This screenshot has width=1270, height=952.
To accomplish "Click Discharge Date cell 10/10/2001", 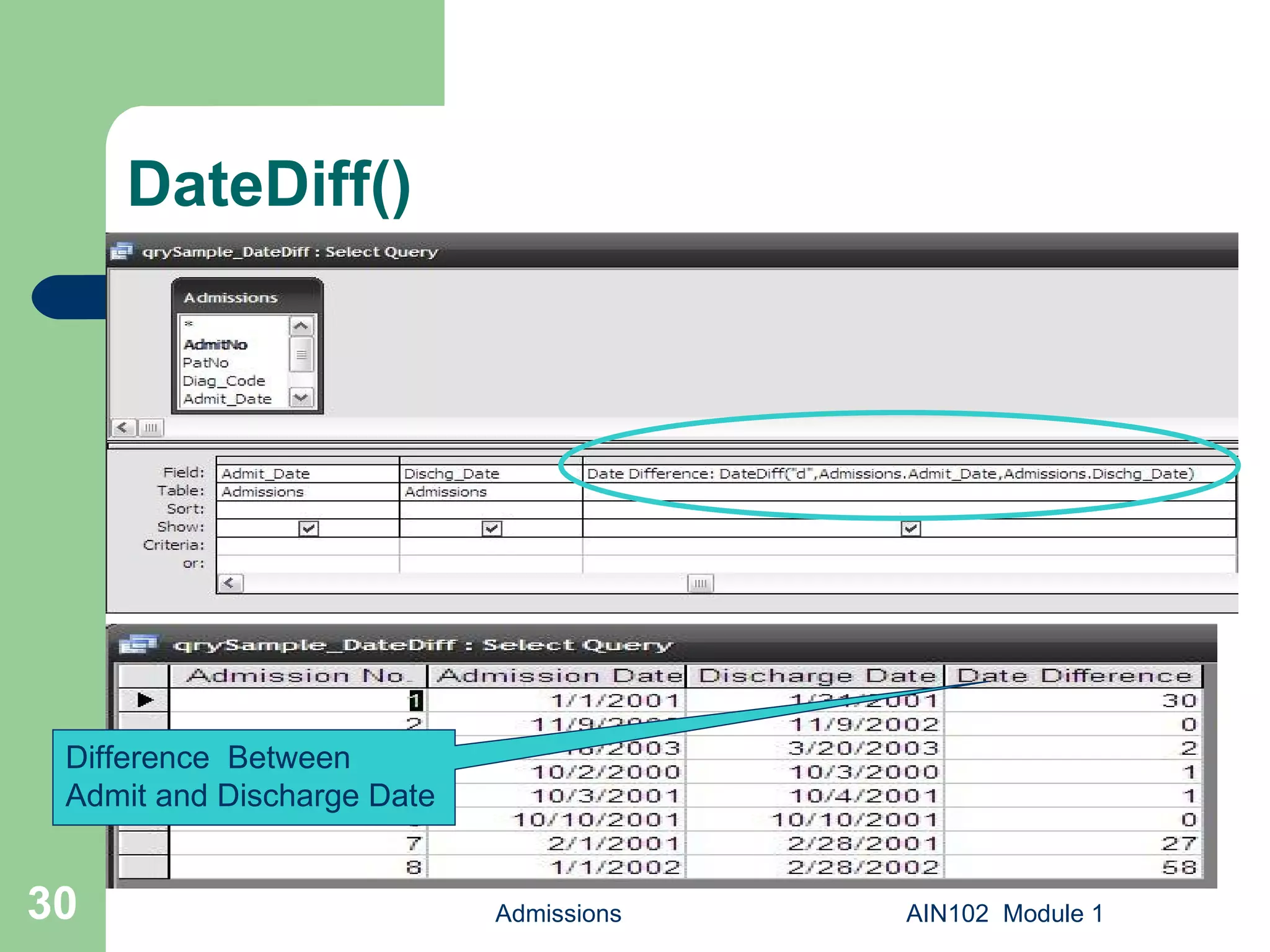I will (x=815, y=819).
